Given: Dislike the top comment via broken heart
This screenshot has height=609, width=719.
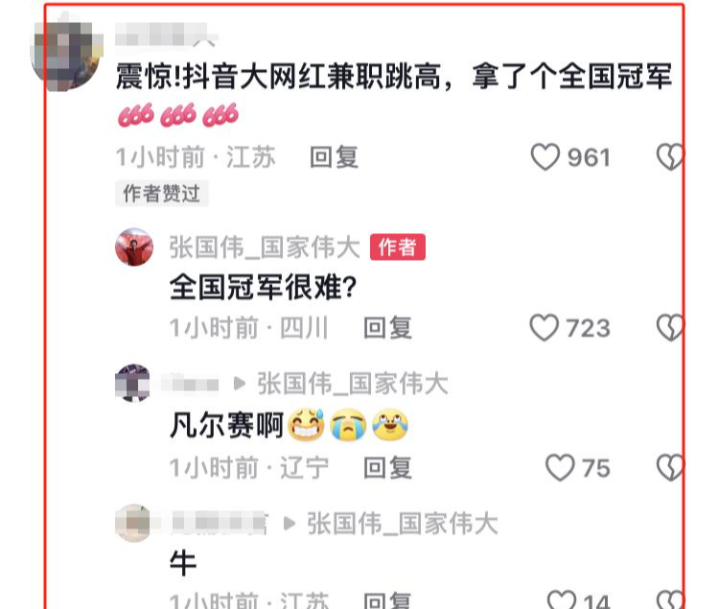Looking at the screenshot, I should click(670, 157).
